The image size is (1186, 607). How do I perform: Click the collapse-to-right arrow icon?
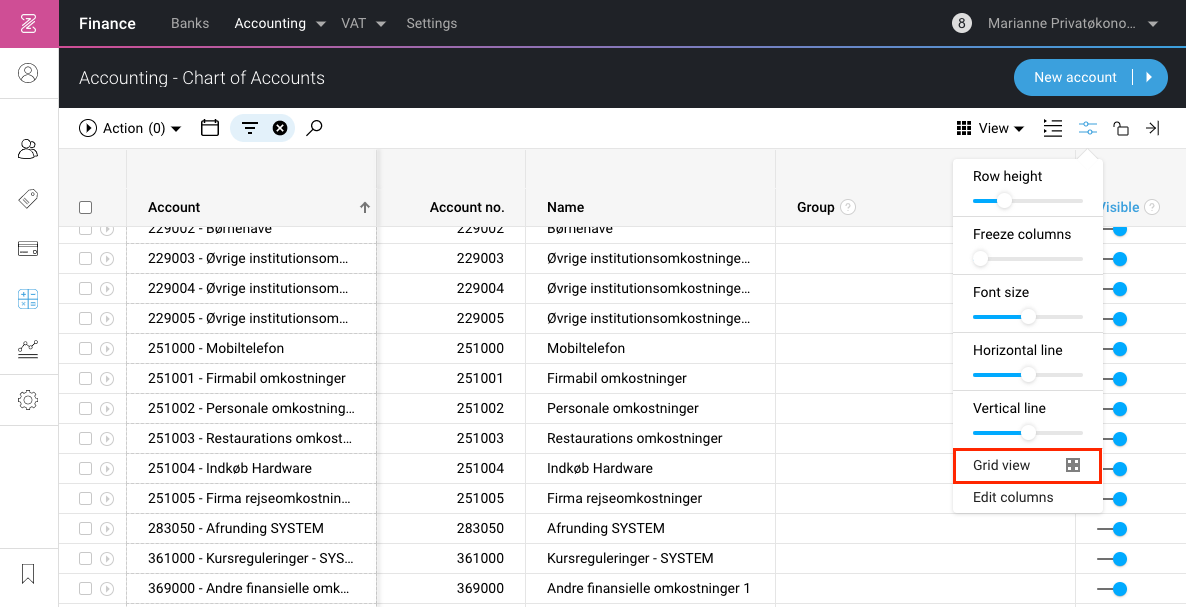coord(1153,129)
